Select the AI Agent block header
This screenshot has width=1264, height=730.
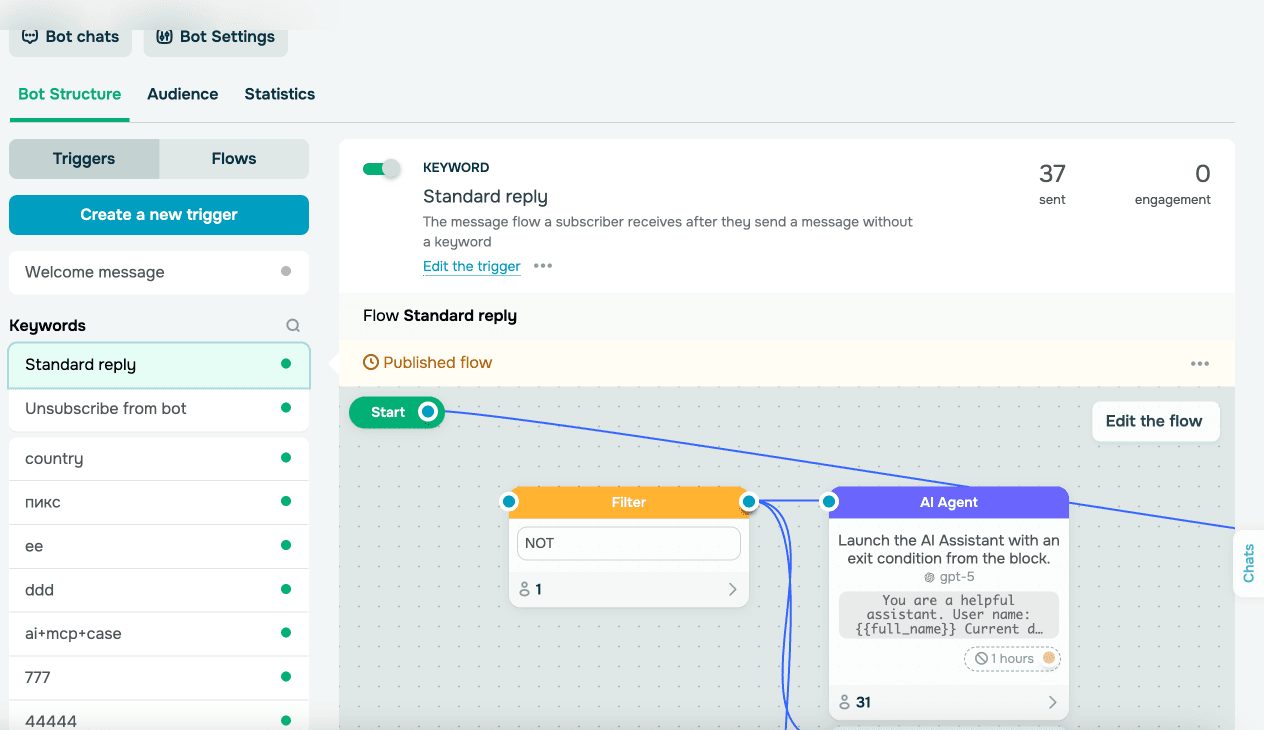click(x=949, y=502)
